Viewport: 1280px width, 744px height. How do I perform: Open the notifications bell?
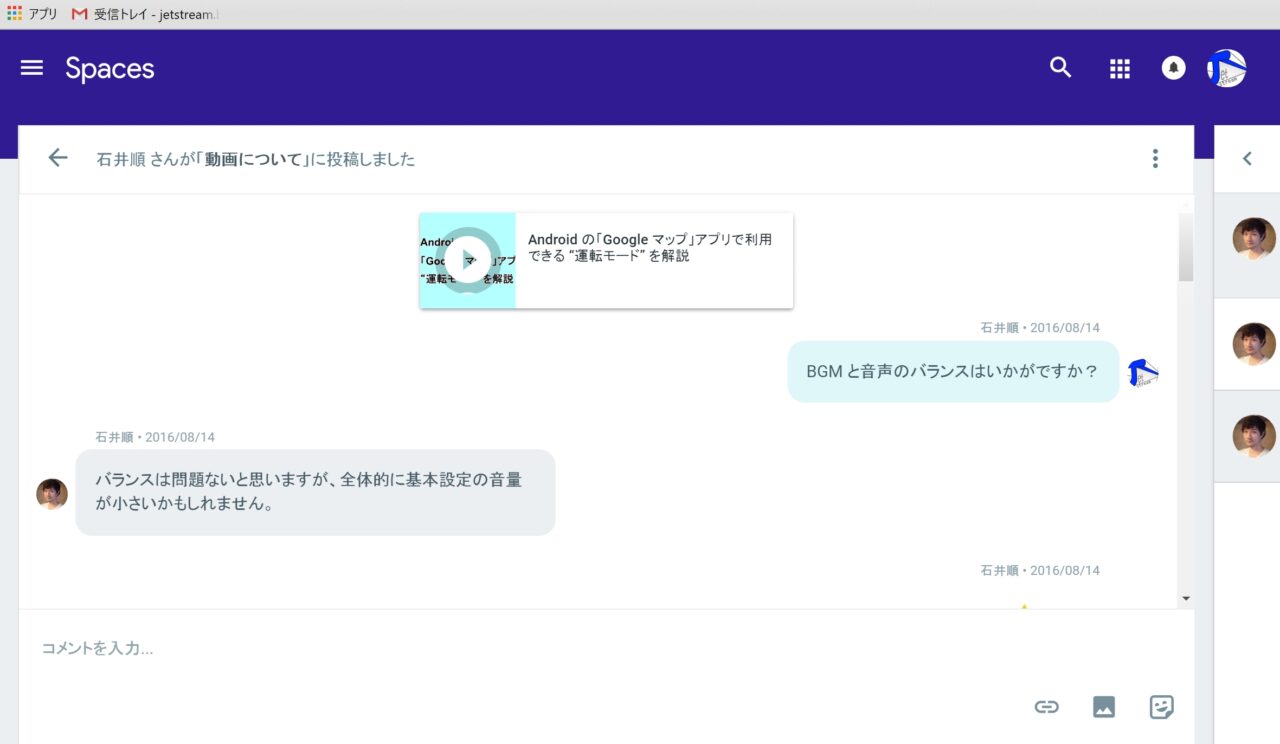(1173, 68)
